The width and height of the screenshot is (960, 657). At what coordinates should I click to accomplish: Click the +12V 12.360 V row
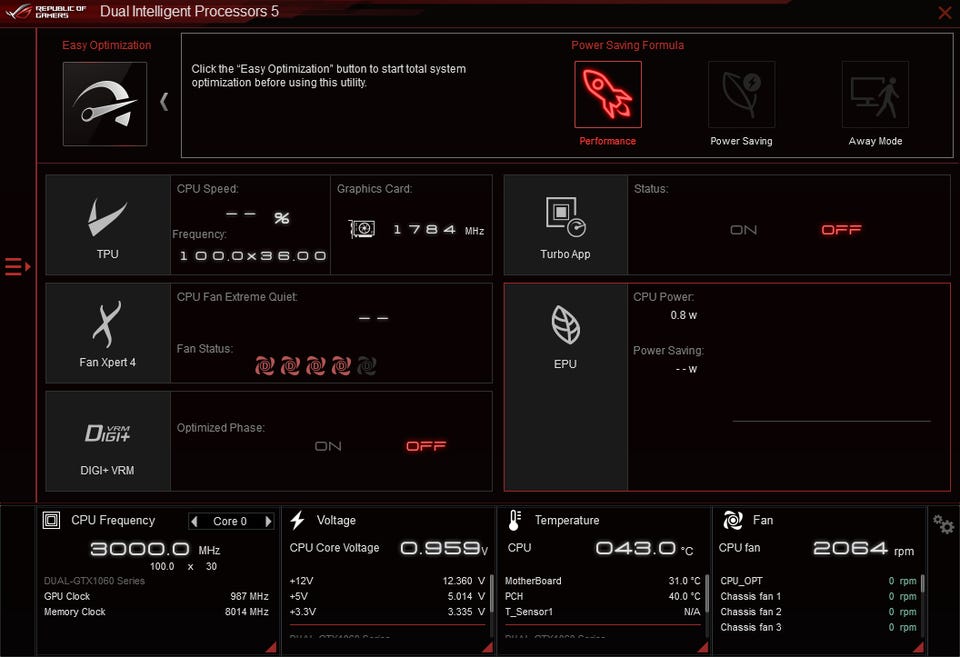pyautogui.click(x=387, y=581)
